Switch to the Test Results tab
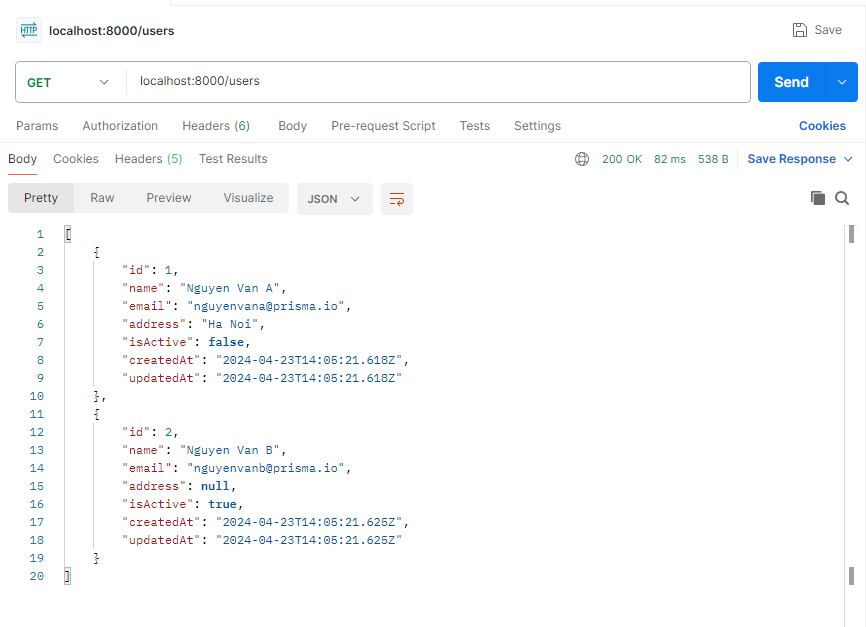This screenshot has width=866, height=627. point(233,159)
